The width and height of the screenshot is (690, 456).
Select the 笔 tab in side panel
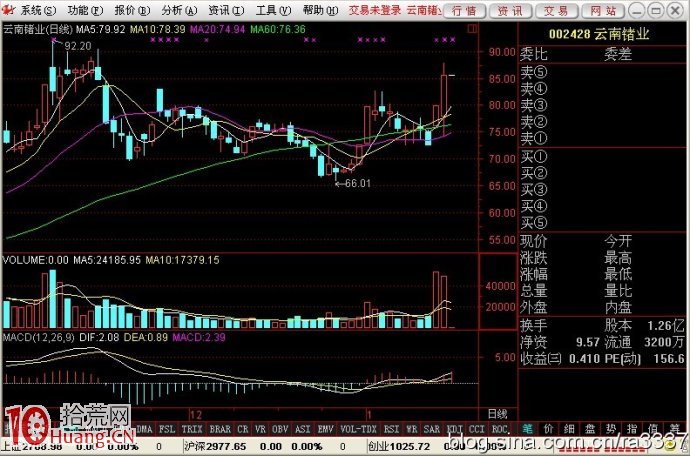coord(527,429)
